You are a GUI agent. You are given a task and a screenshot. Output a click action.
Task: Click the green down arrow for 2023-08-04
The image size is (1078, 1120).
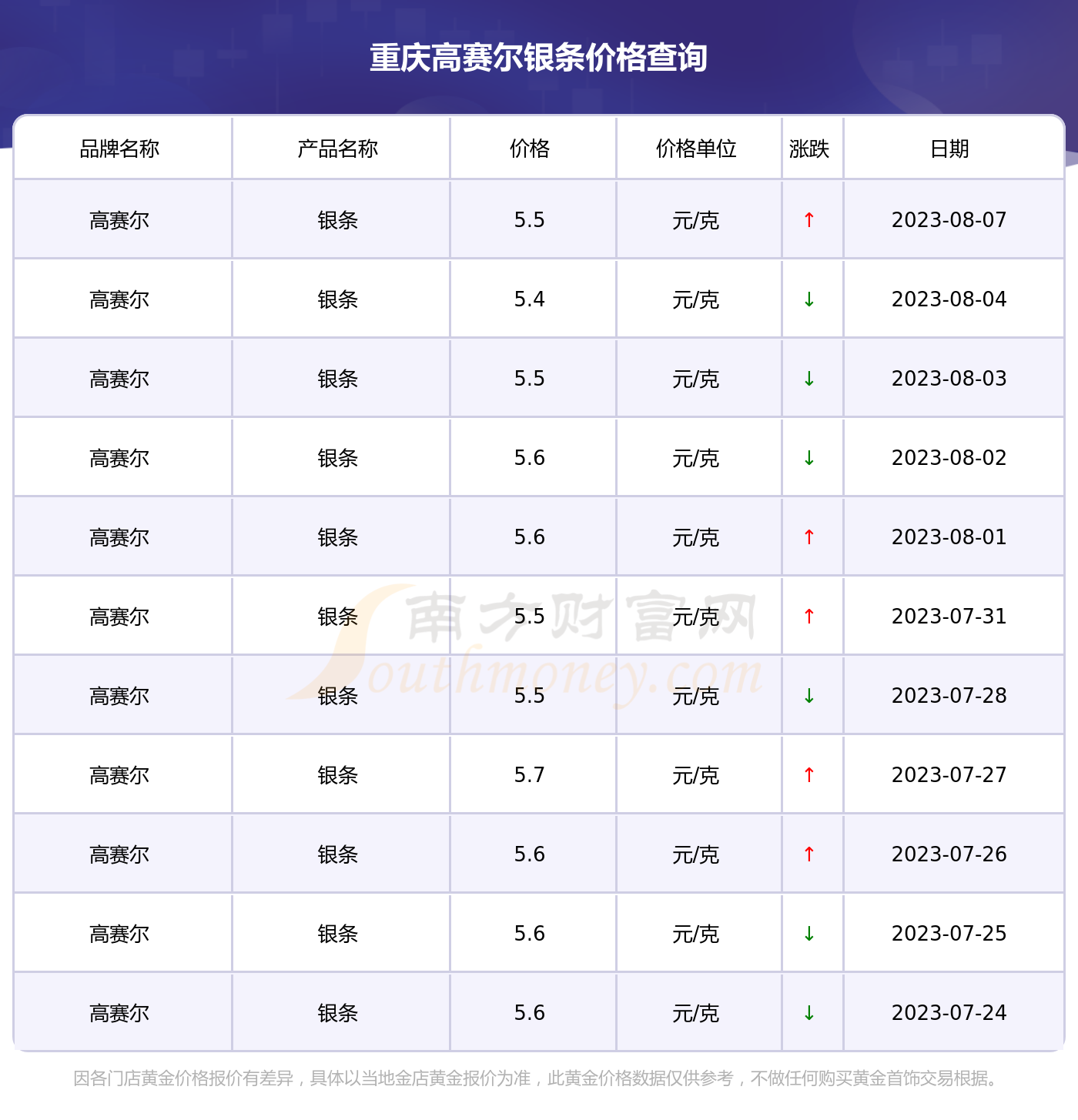(x=809, y=299)
